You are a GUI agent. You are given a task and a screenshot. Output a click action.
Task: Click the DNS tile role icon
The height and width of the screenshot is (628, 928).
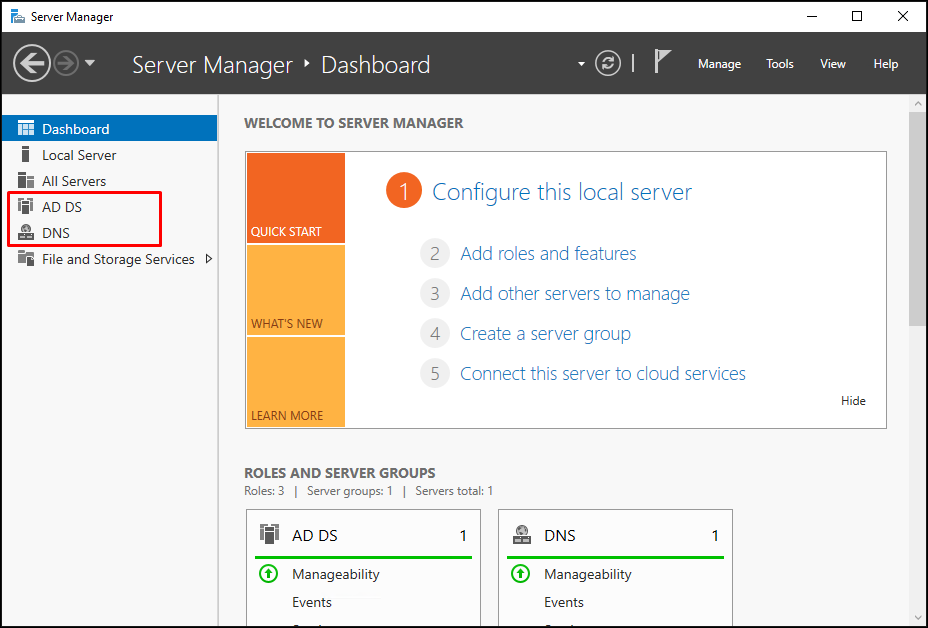point(521,534)
